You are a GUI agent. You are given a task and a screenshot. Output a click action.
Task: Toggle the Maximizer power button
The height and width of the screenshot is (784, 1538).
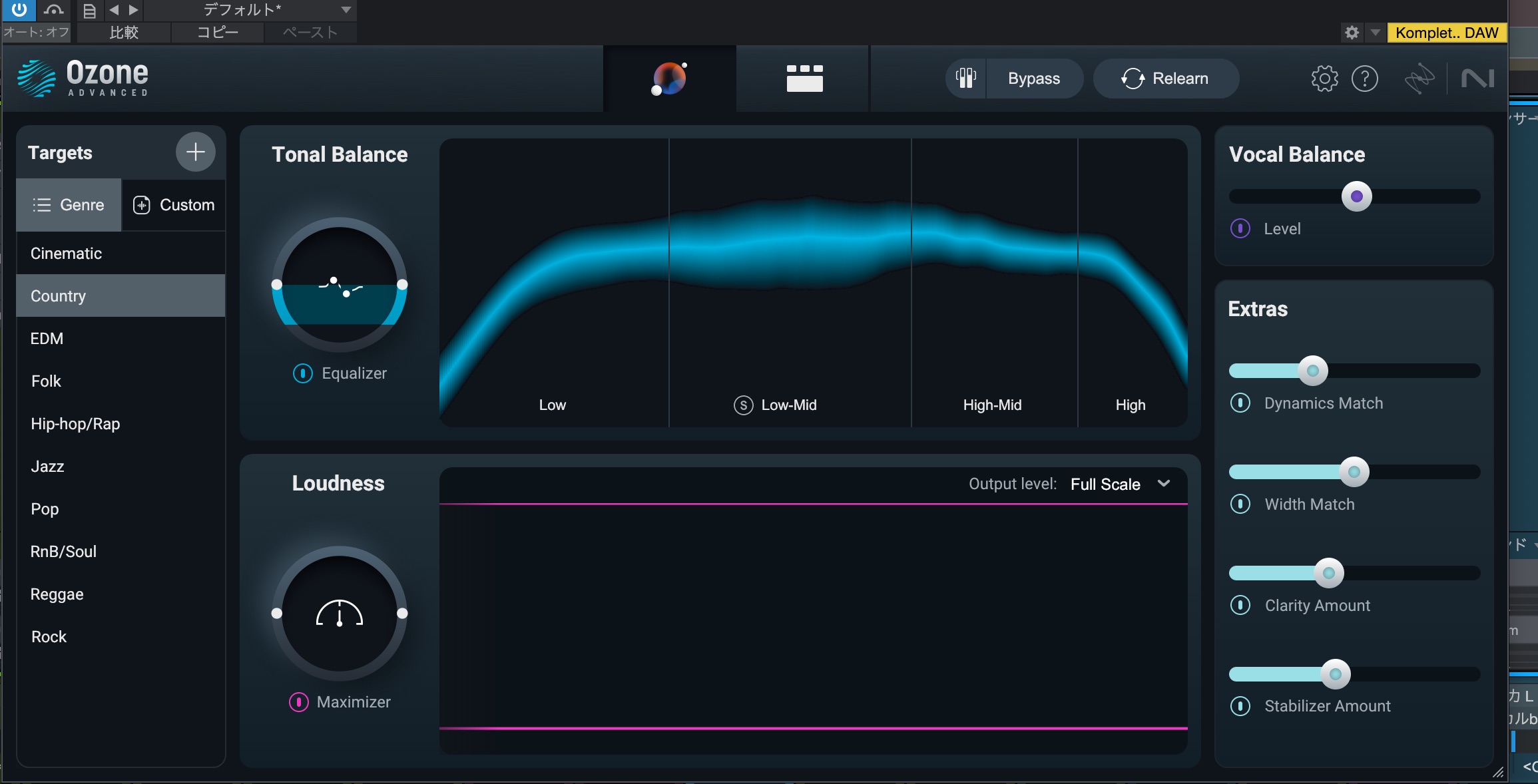coord(299,702)
